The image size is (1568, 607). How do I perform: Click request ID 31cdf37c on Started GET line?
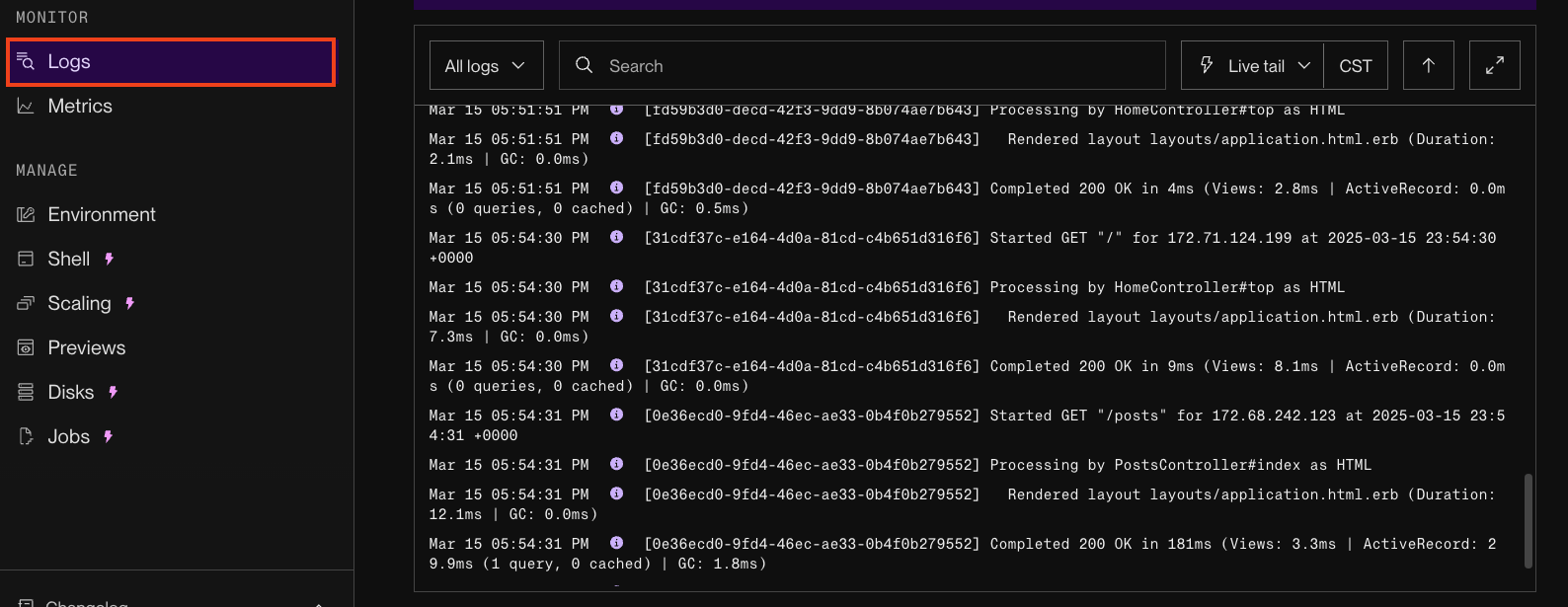pos(812,238)
